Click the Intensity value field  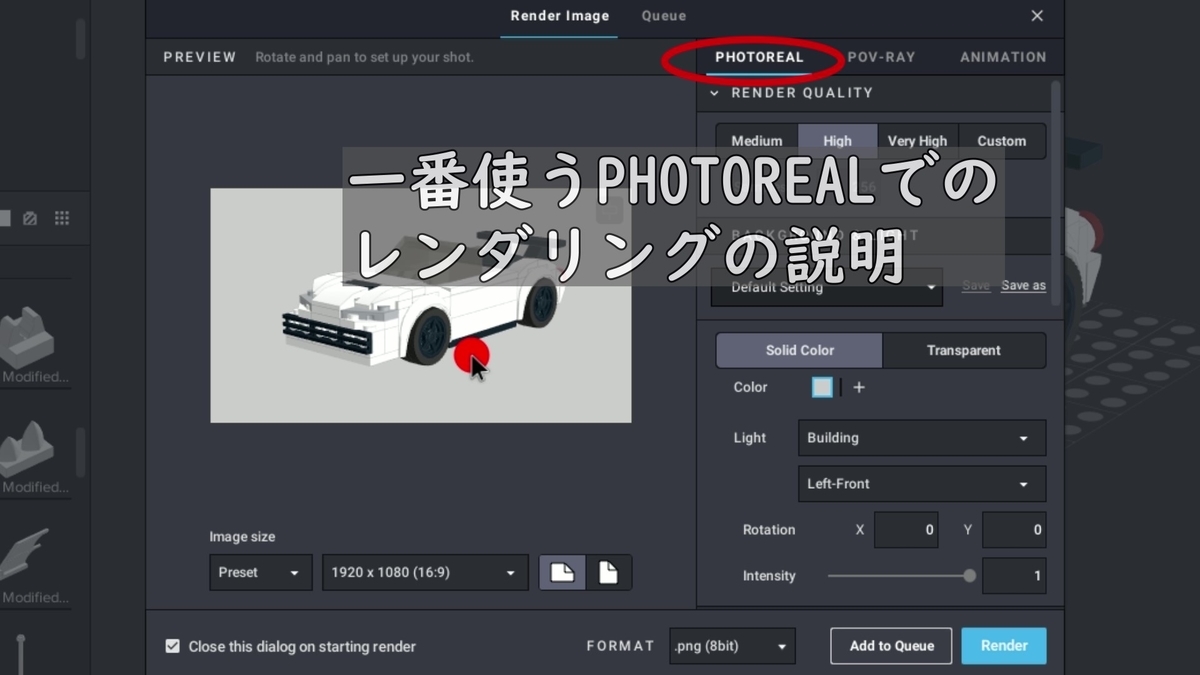pos(1014,576)
